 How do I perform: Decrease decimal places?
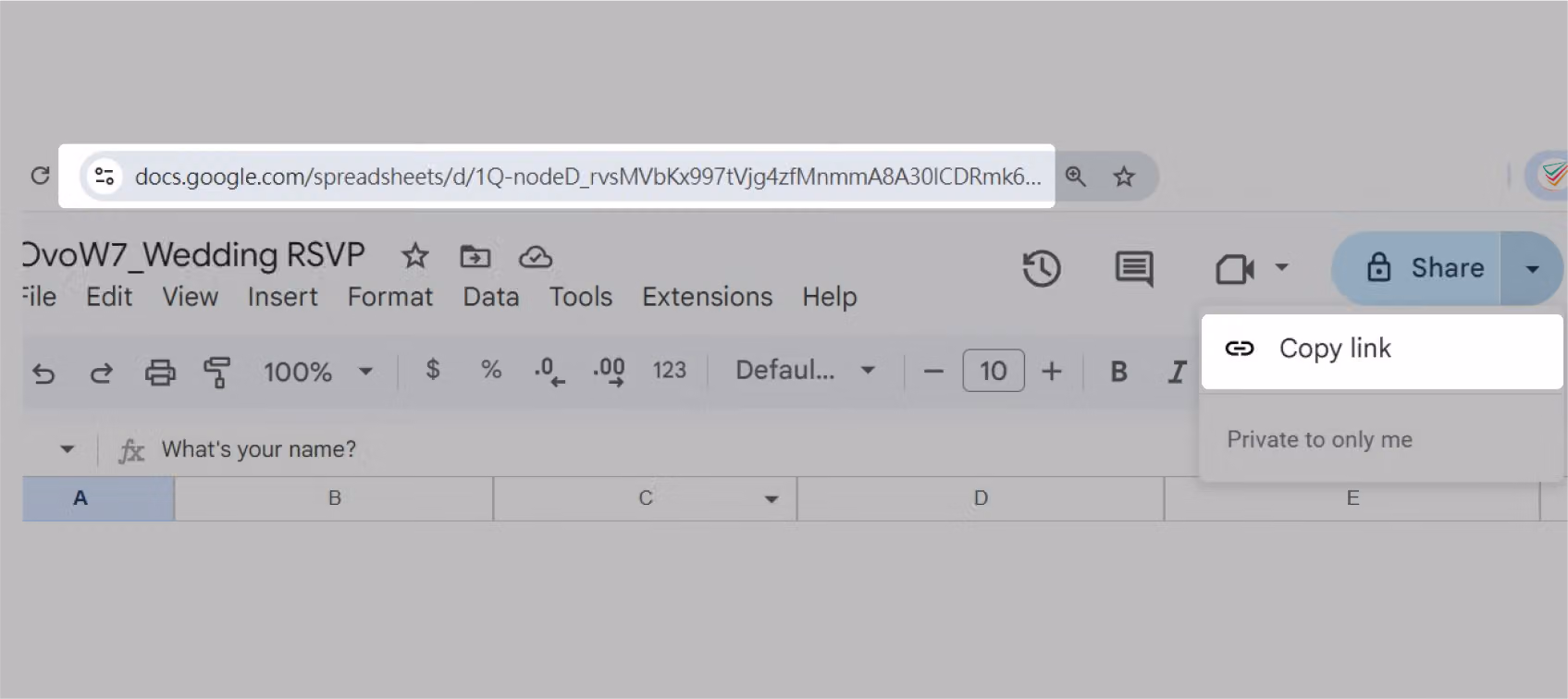pos(549,372)
